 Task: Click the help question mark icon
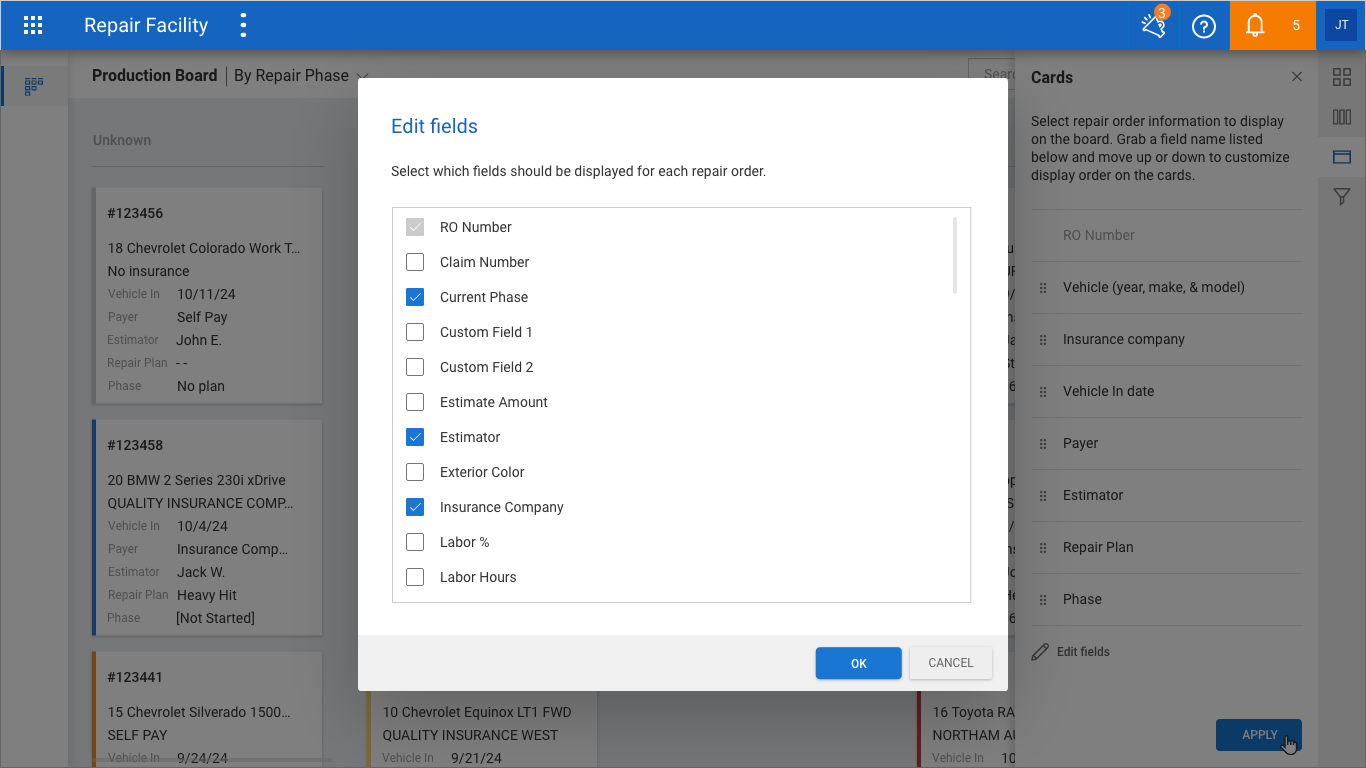[1204, 26]
